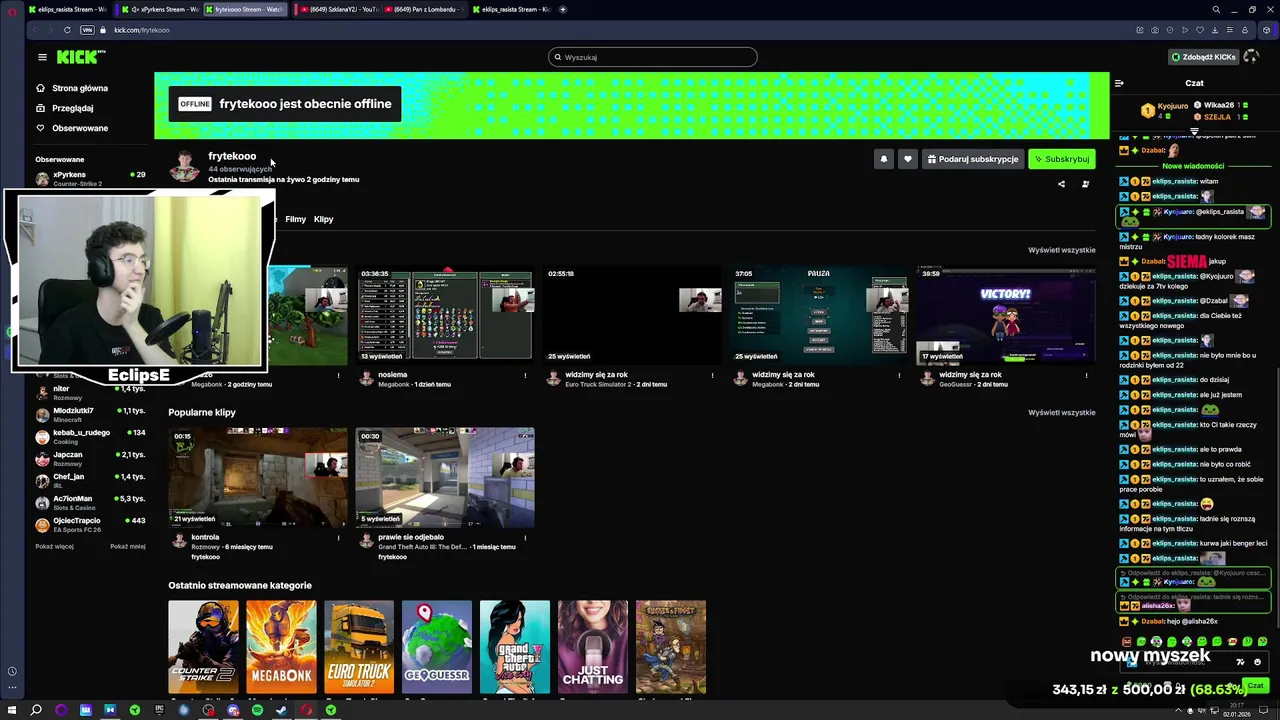Open options menu for nosiema video
1280x720 pixels.
tap(525, 375)
